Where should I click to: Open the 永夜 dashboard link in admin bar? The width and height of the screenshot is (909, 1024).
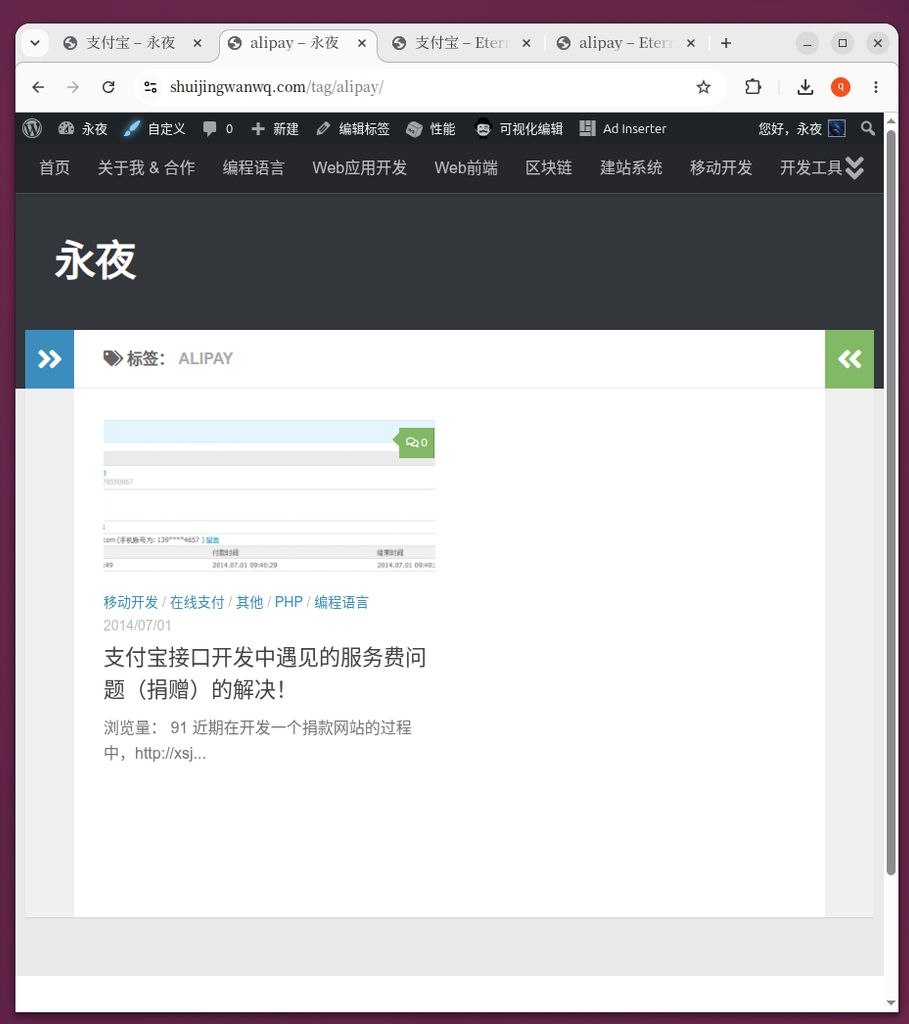tap(83, 129)
